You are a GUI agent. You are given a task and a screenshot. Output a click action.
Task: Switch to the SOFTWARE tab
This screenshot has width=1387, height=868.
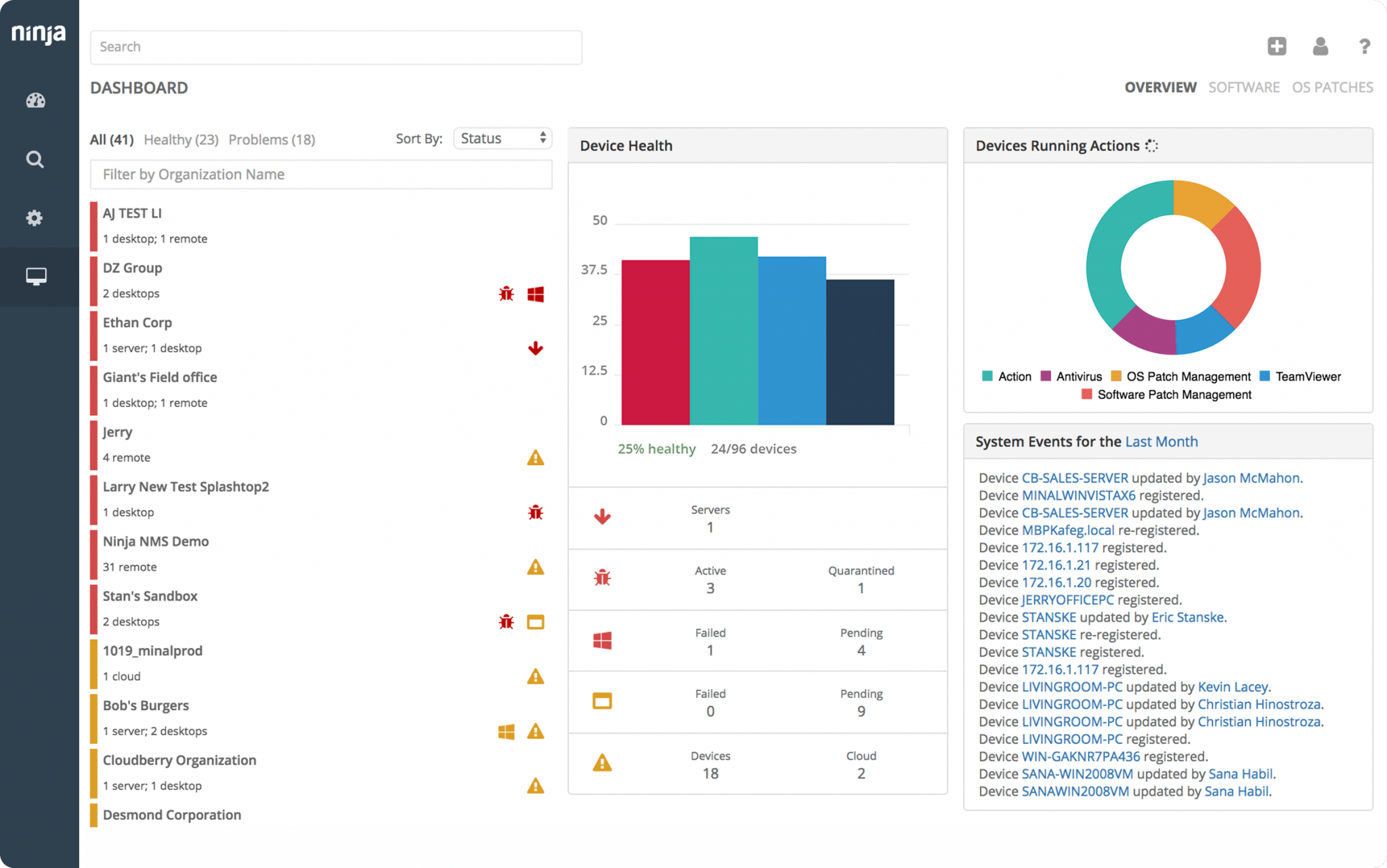point(1244,87)
